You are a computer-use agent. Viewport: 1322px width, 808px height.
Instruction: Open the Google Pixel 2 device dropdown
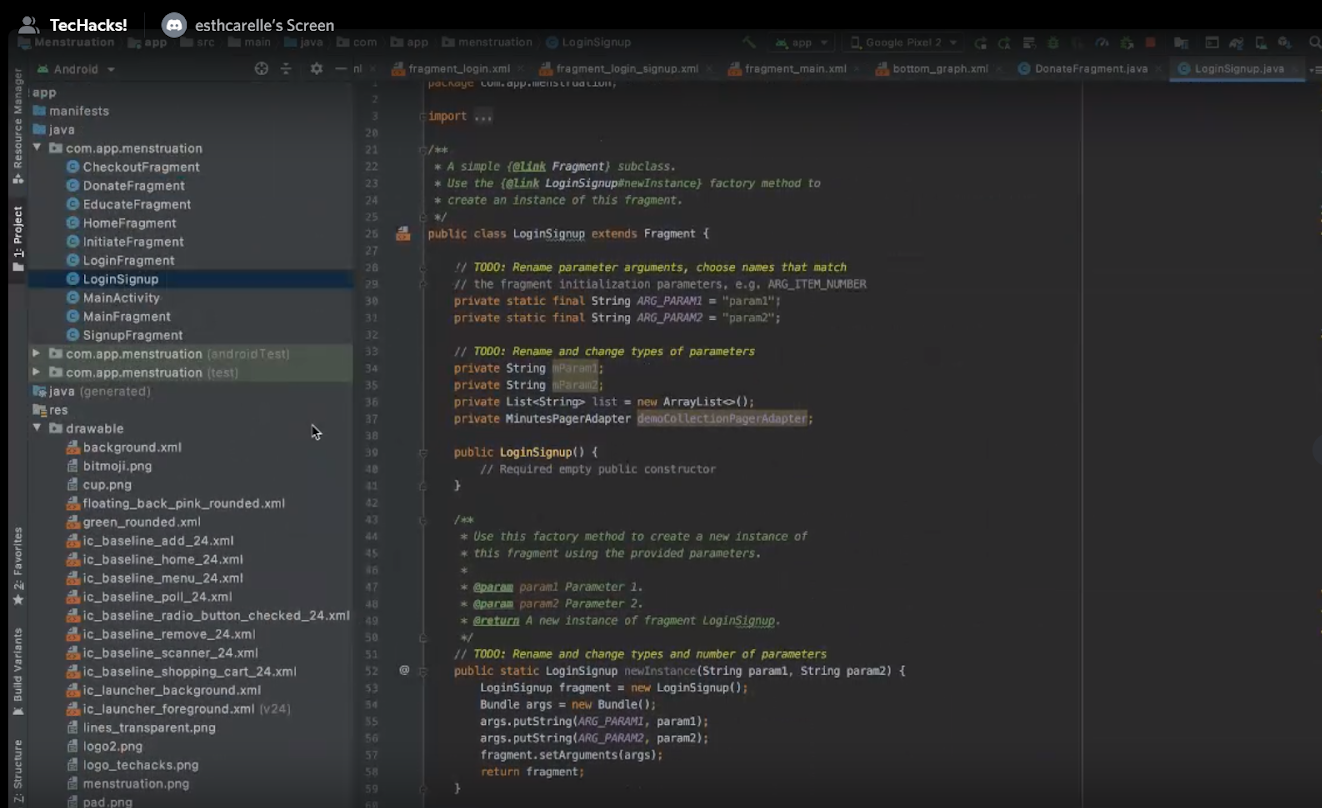[x=903, y=43]
